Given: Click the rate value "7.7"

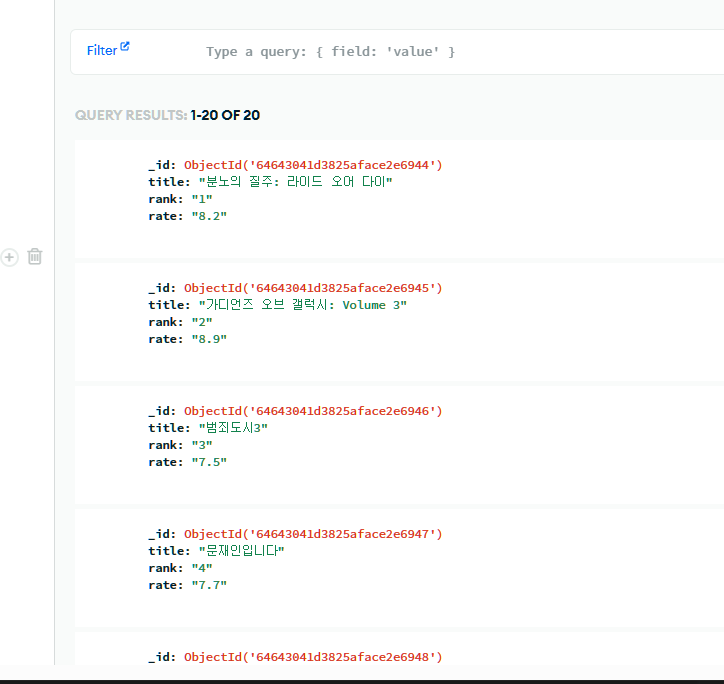Looking at the screenshot, I should (x=209, y=585).
